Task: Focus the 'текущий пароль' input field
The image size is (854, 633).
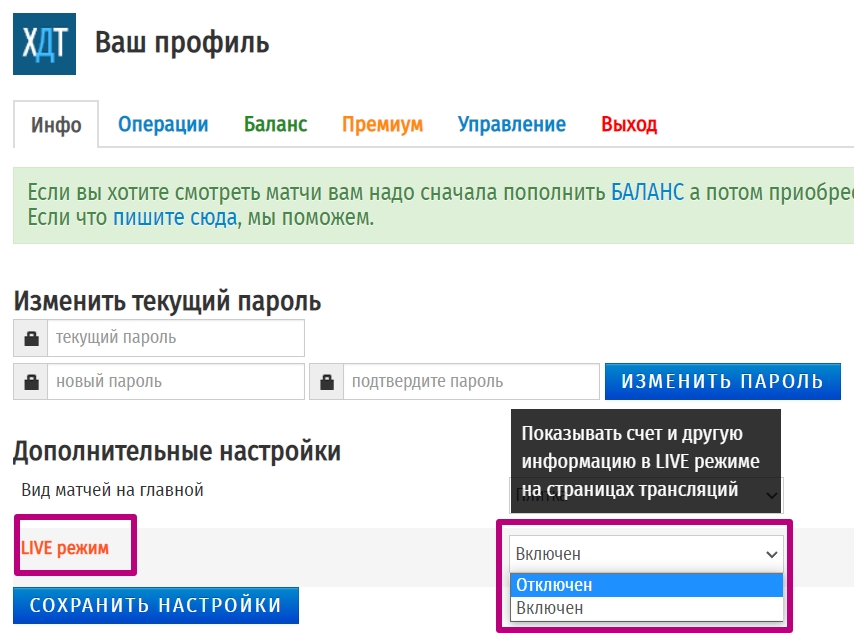Action: coord(175,338)
